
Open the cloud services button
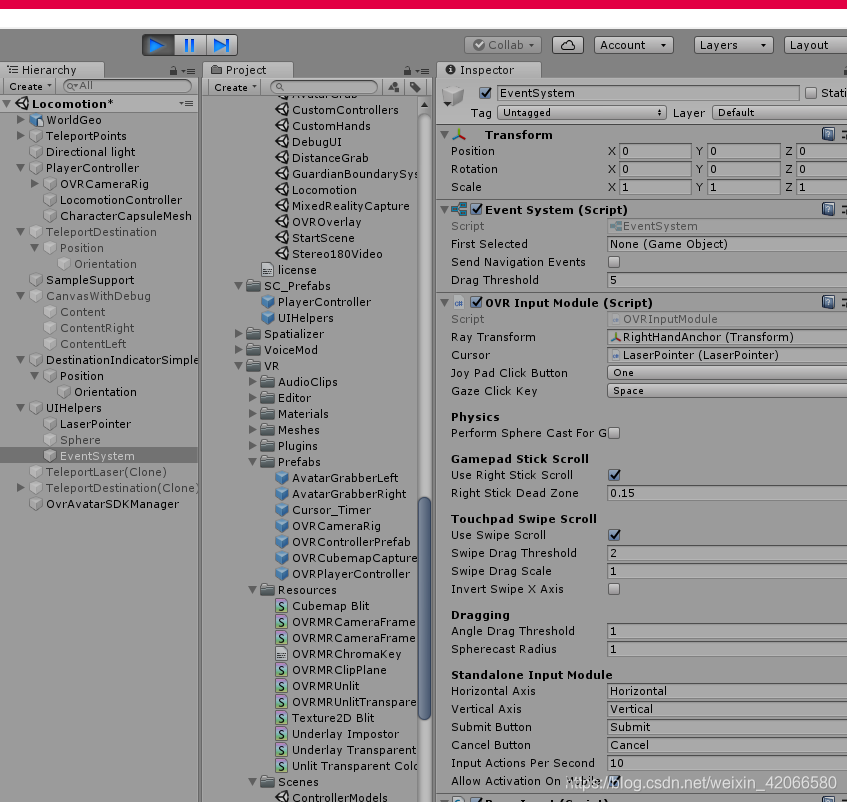(x=568, y=45)
